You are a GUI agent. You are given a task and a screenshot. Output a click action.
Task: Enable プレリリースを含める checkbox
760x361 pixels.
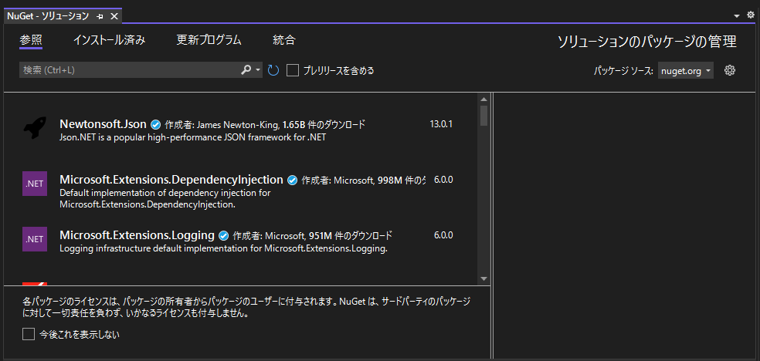click(x=292, y=71)
